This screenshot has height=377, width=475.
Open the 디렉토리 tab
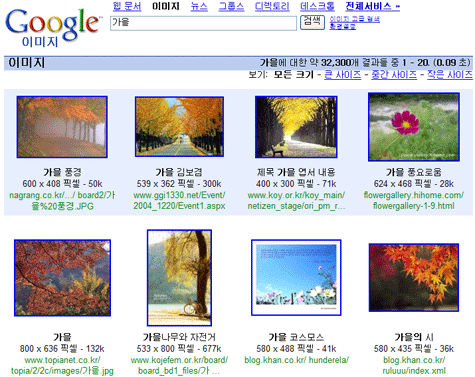point(272,6)
